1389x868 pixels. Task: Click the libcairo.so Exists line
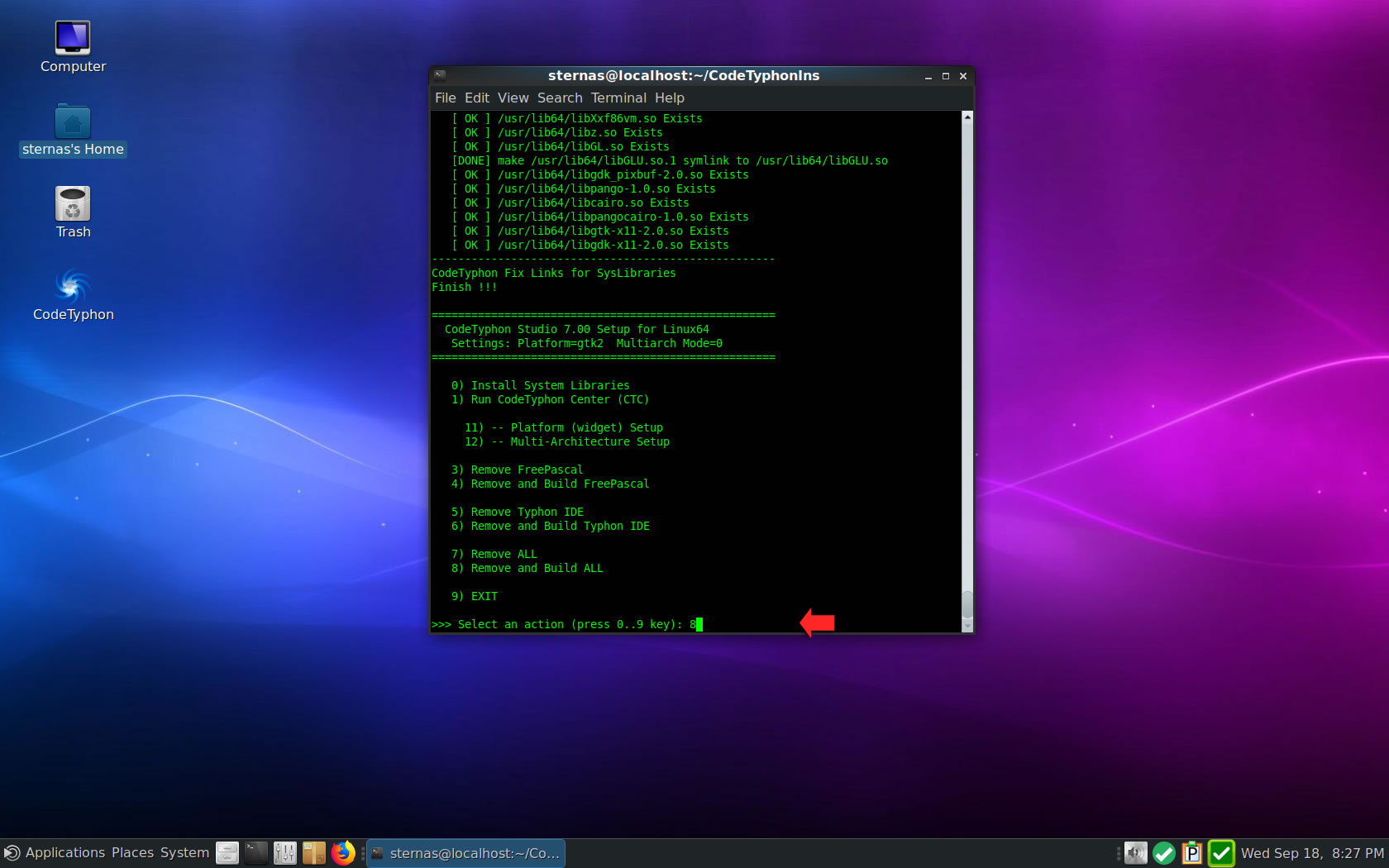(570, 203)
